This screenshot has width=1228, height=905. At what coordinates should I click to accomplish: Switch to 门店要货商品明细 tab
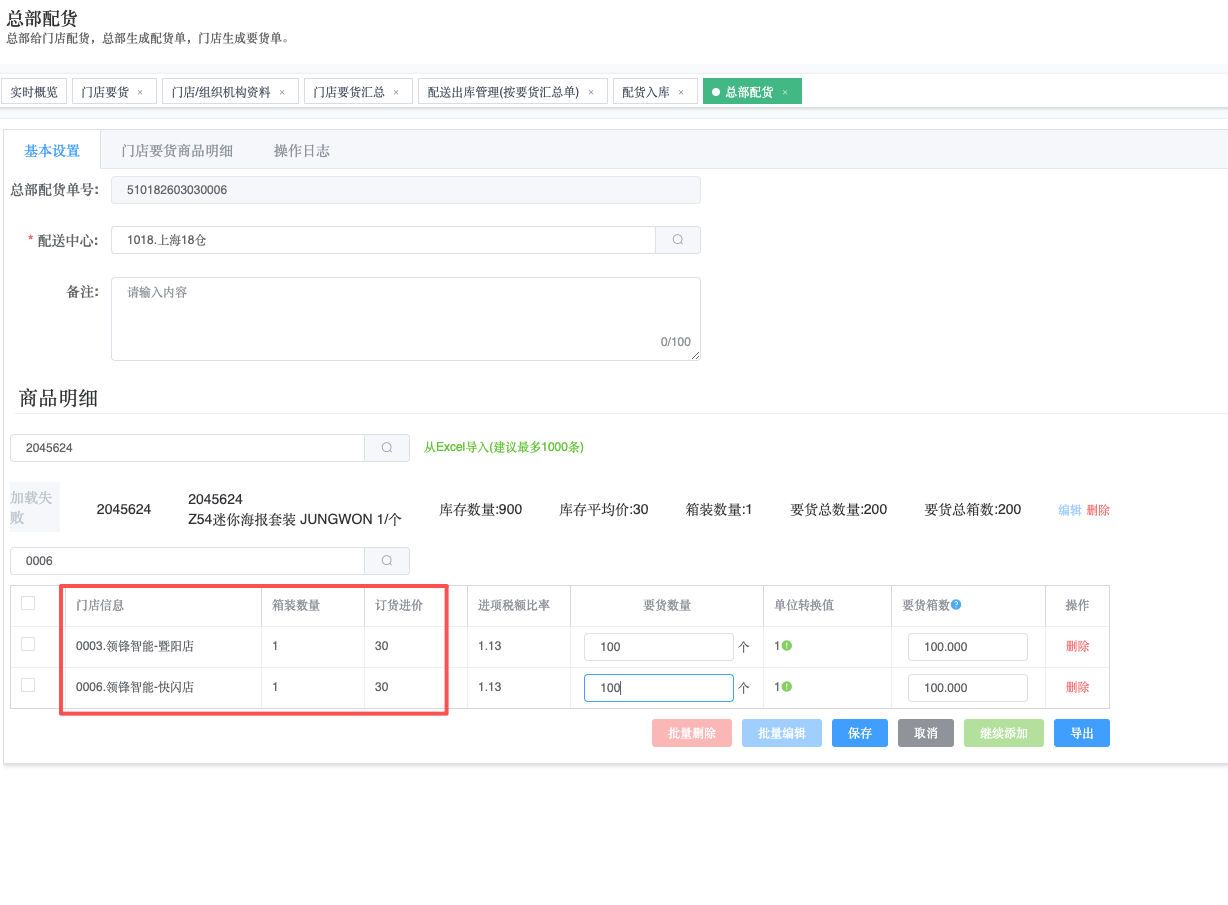[177, 151]
